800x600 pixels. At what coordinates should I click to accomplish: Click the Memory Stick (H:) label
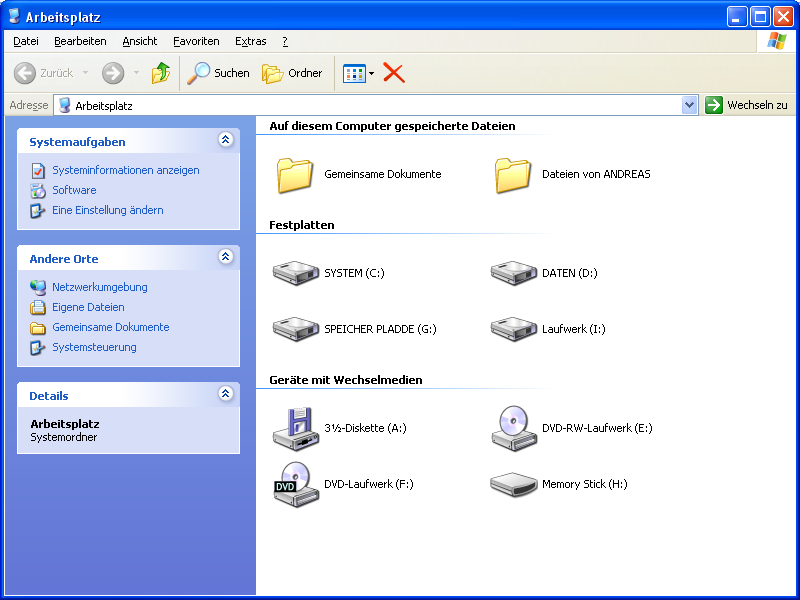(585, 484)
